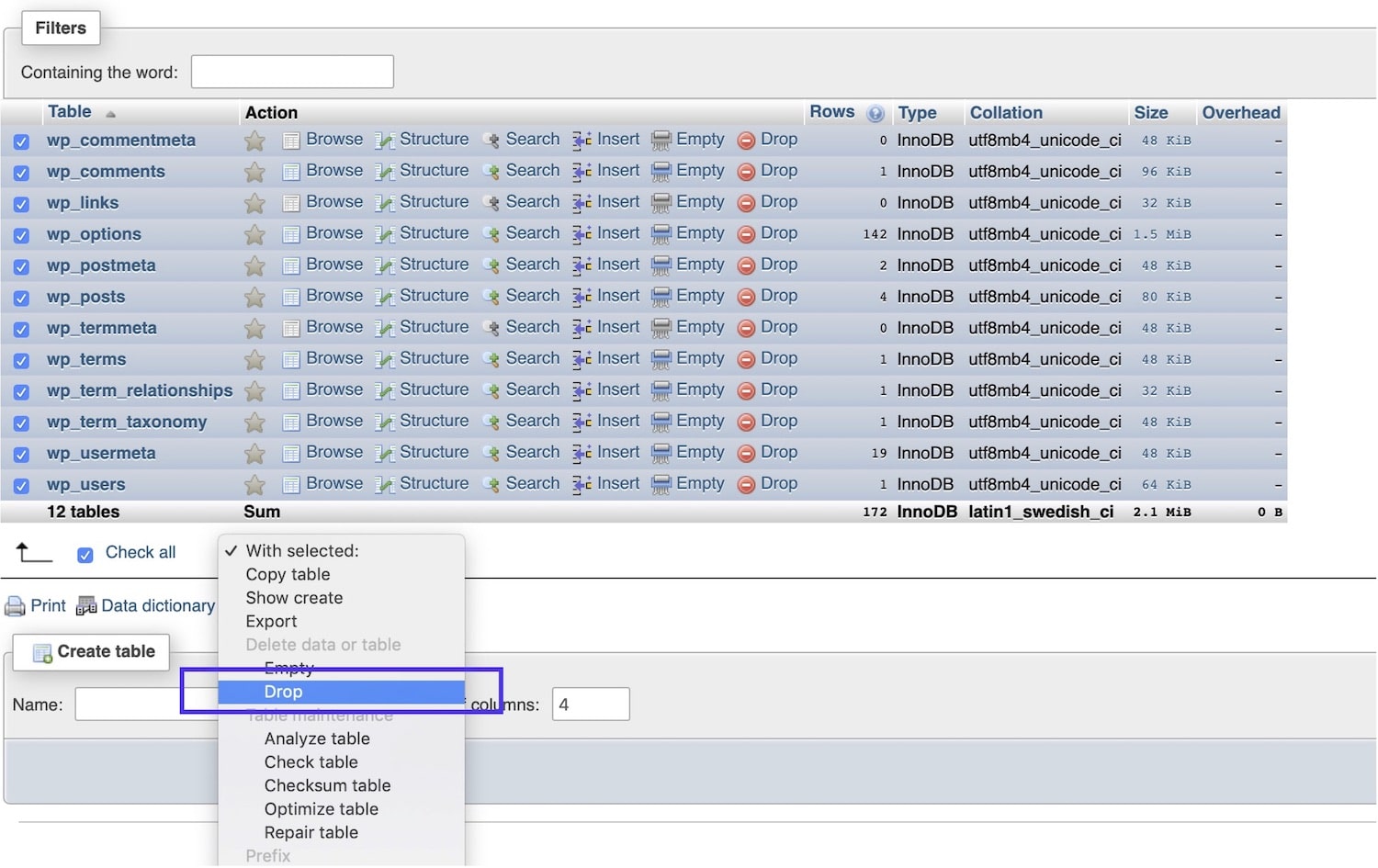Select Optimize table in the open menu
Image resolution: width=1378 pixels, height=868 pixels.
click(x=321, y=809)
